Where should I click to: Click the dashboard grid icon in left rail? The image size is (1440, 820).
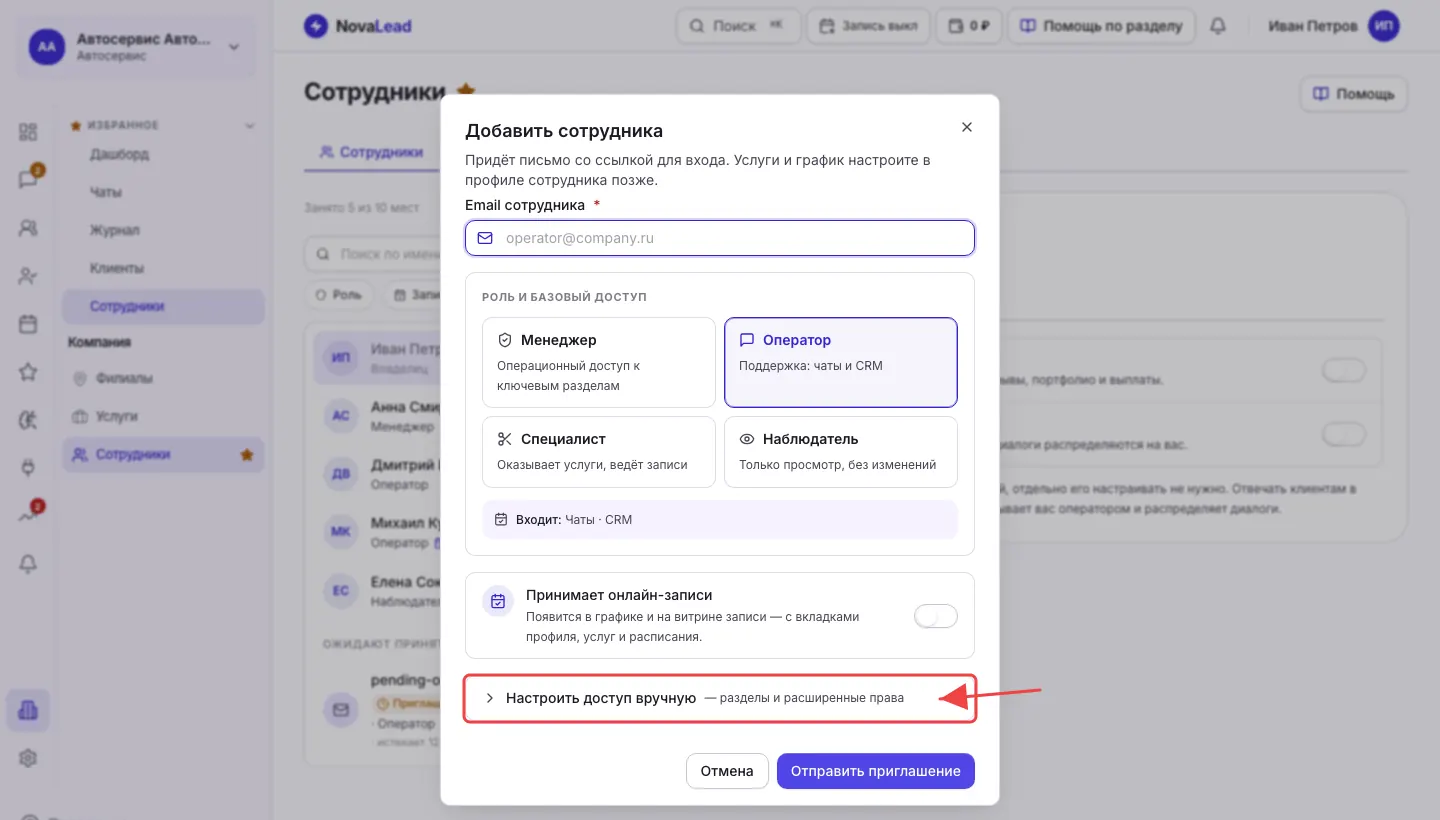(x=28, y=132)
